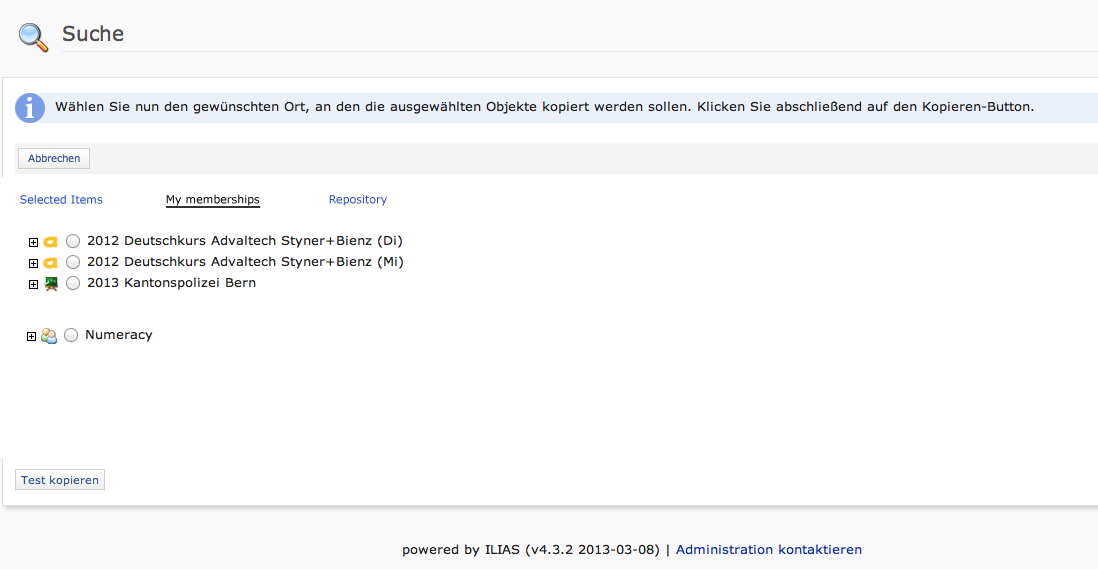Click the magnifying glass Suche icon
The width and height of the screenshot is (1098, 569).
(x=33, y=36)
